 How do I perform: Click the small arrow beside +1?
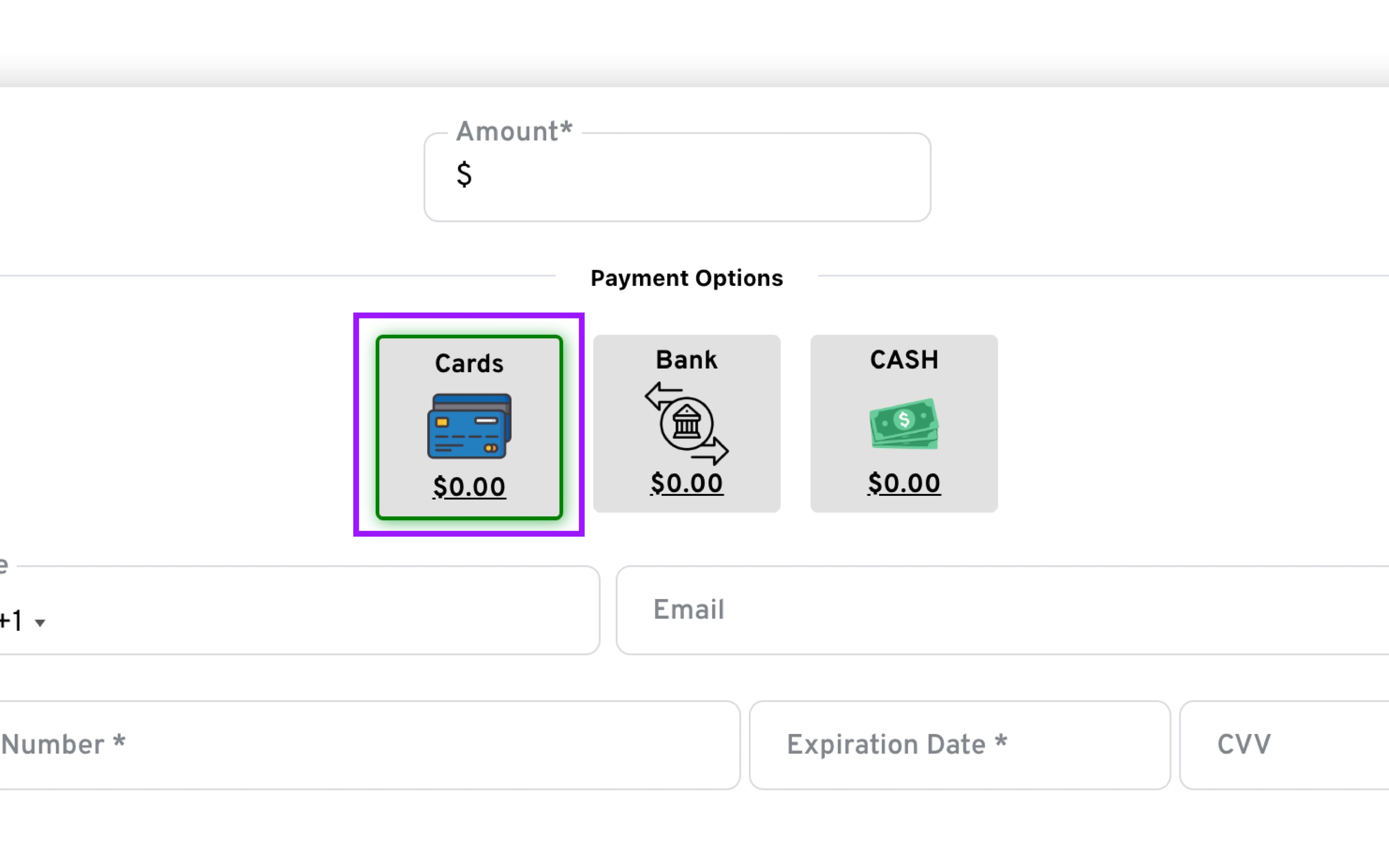pos(40,623)
